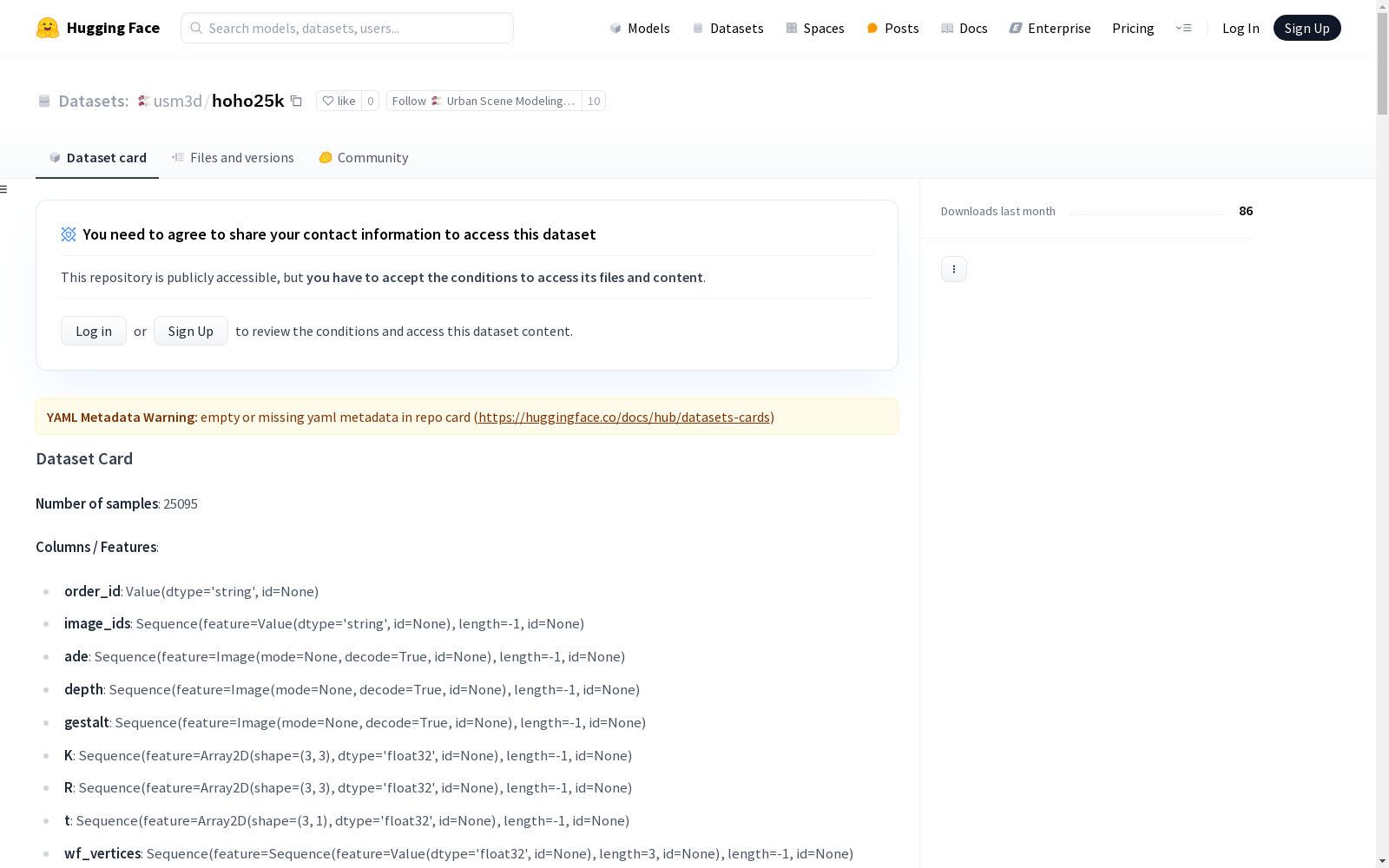Focus the search models, datasets, users field
The image size is (1389, 868).
(347, 28)
